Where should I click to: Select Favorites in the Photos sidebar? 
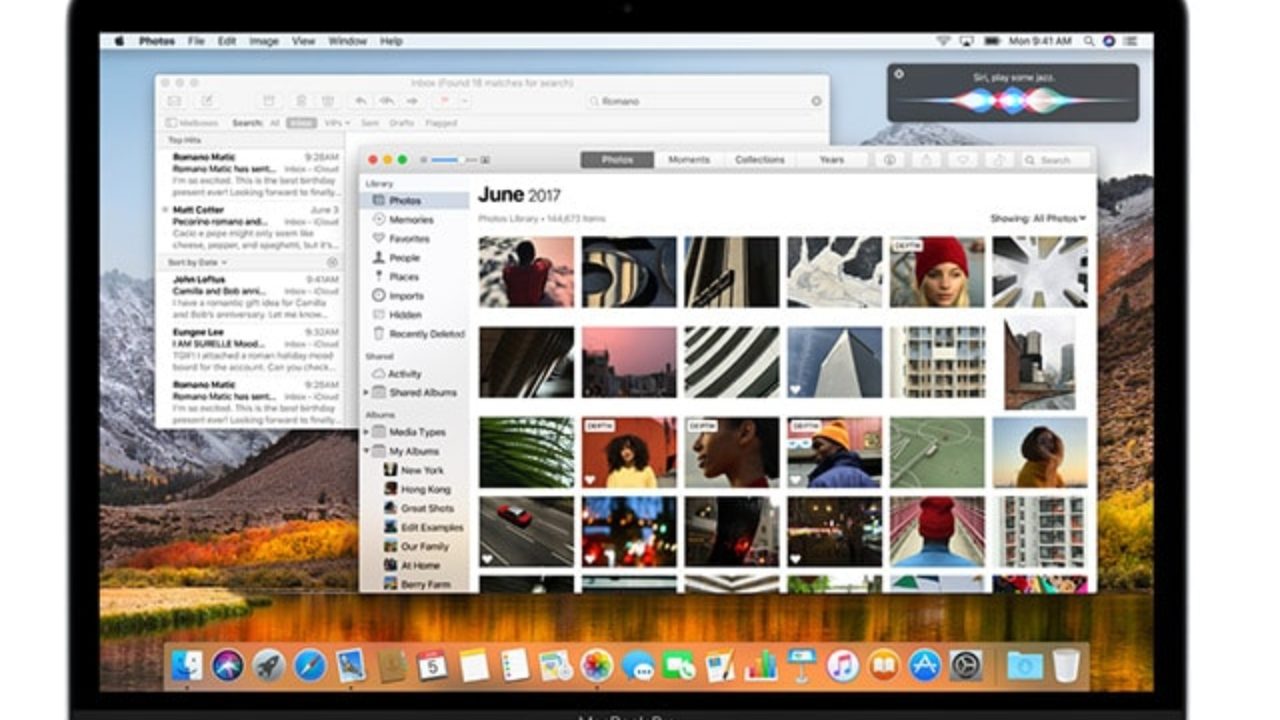point(409,239)
